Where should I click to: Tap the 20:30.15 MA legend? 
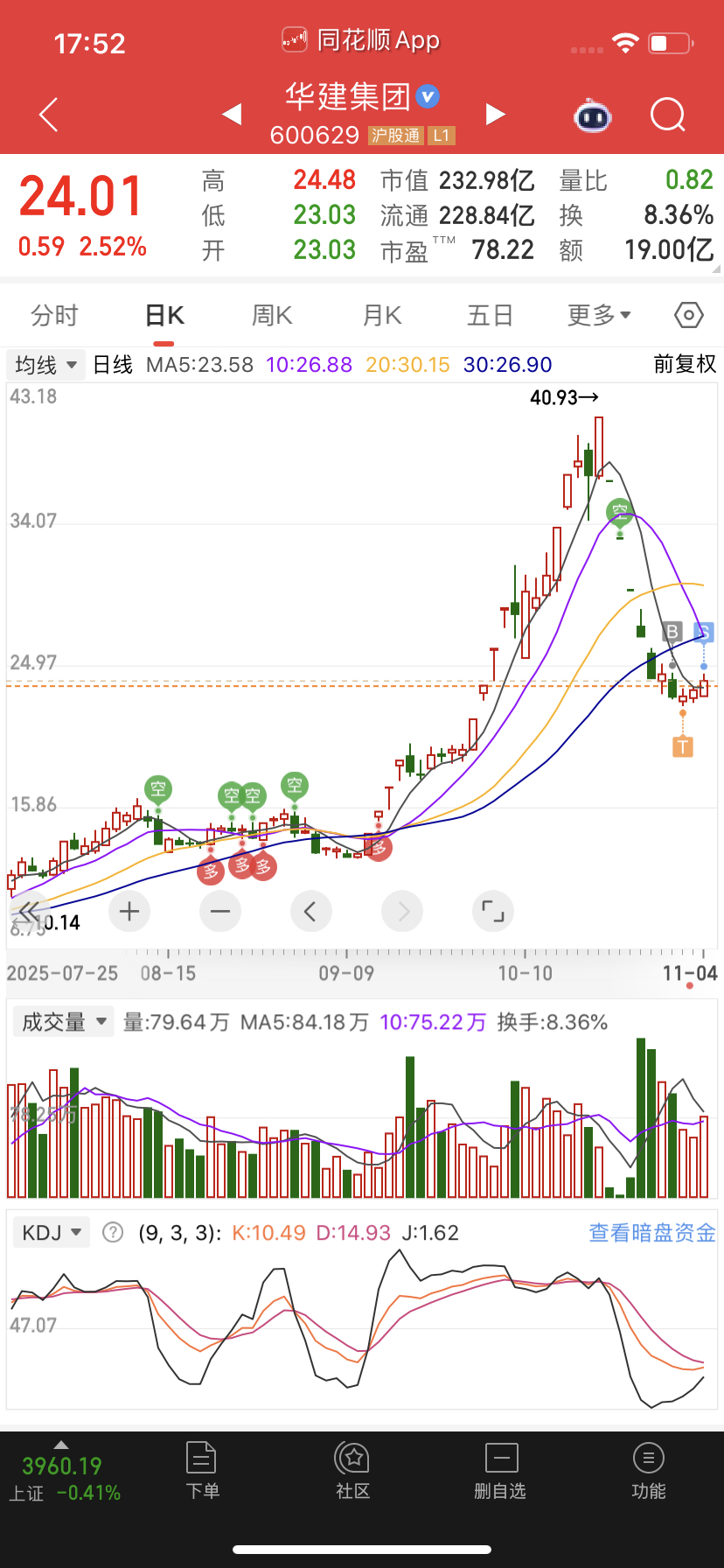[407, 365]
